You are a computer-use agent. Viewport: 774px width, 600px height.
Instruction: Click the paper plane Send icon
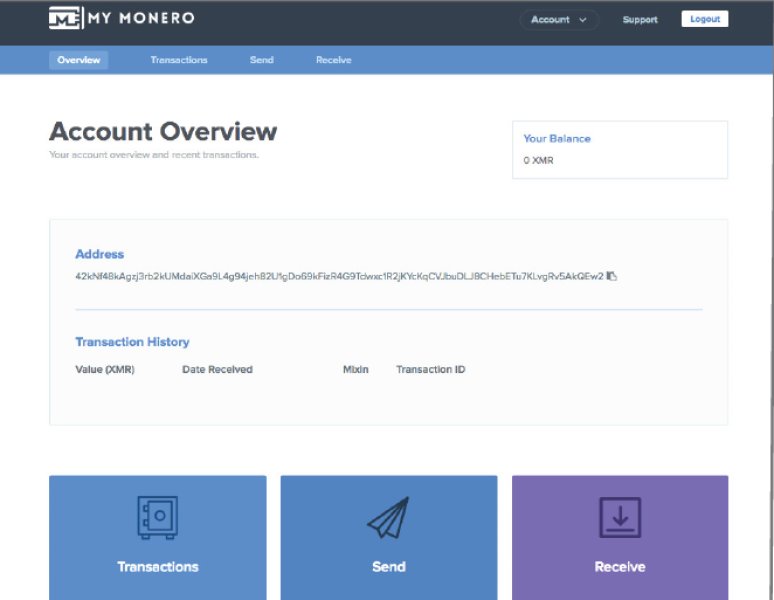click(x=388, y=518)
